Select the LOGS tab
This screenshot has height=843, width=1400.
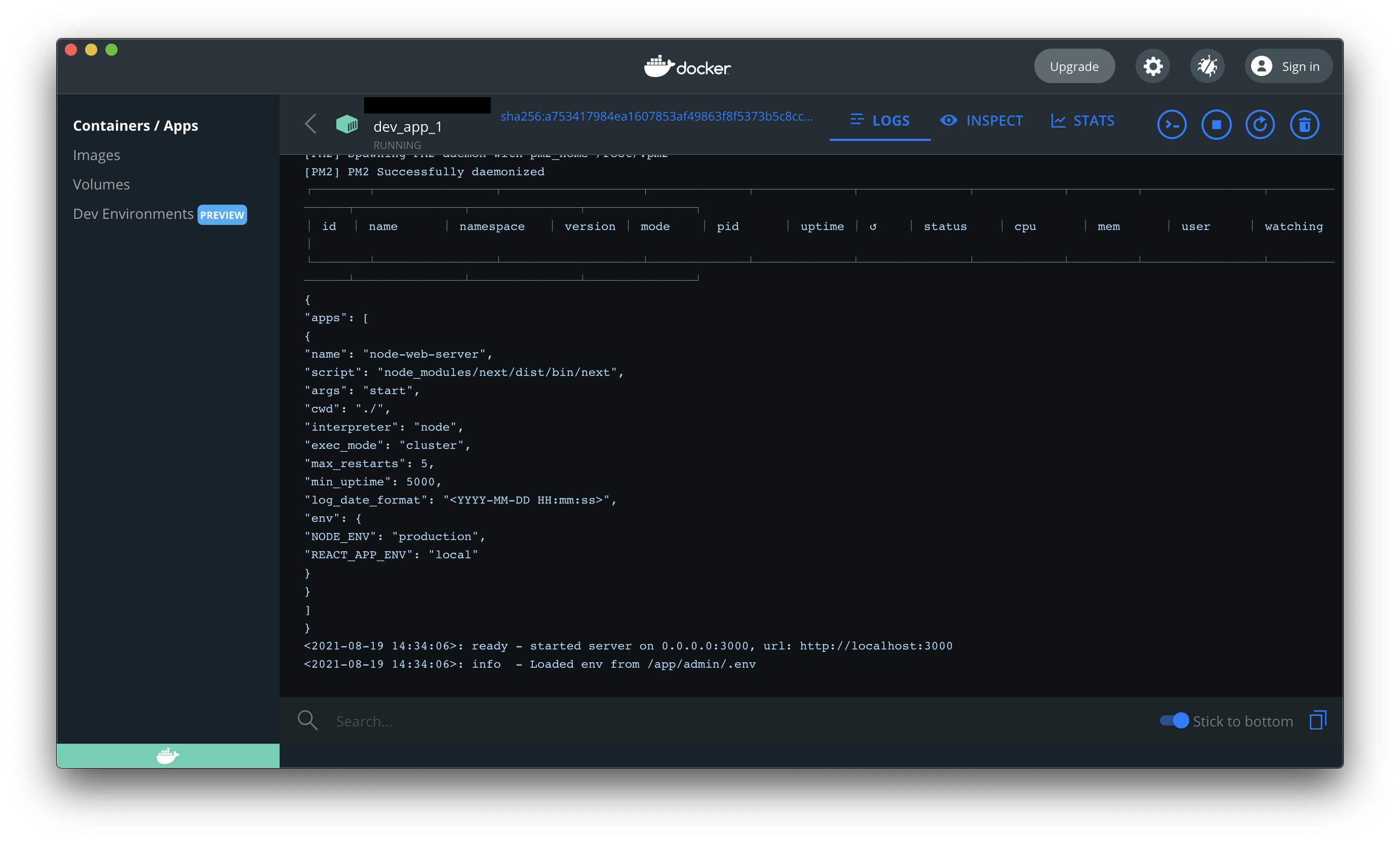[879, 121]
